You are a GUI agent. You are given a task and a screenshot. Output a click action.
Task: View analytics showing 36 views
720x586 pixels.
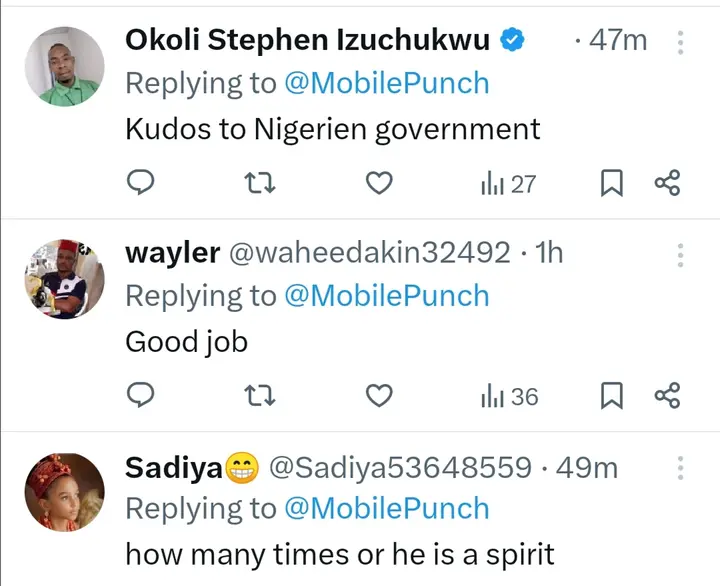[509, 397]
